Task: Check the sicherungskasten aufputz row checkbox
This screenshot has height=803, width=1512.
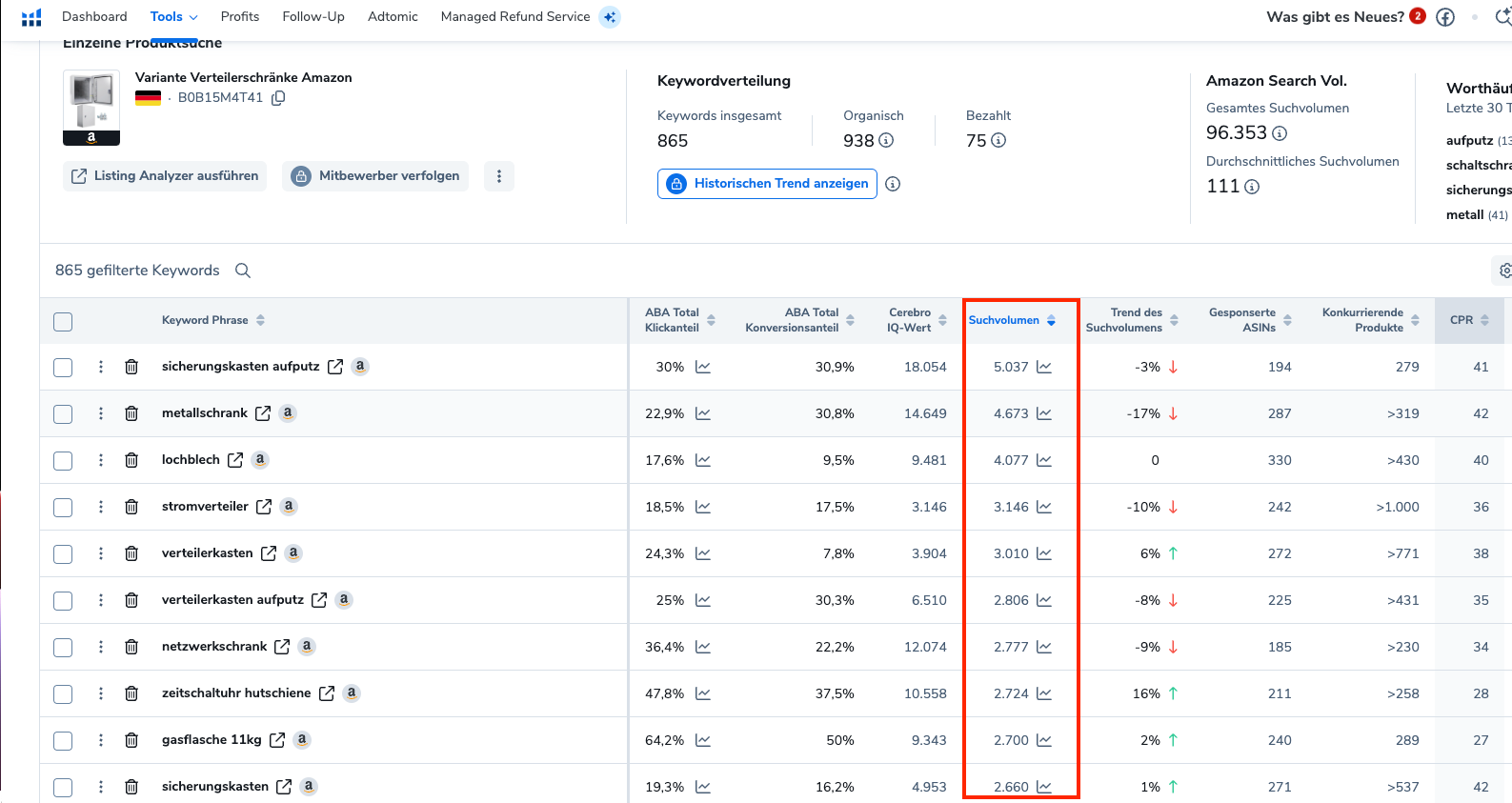Action: pyautogui.click(x=63, y=368)
